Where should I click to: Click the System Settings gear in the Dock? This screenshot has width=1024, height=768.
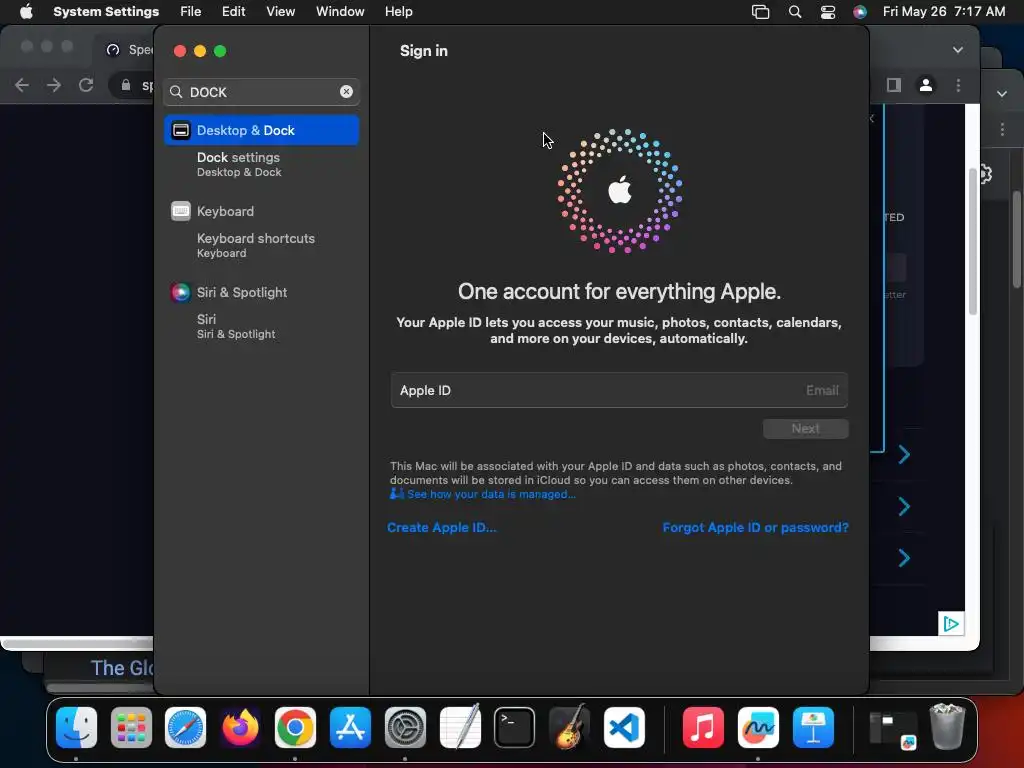coord(405,727)
